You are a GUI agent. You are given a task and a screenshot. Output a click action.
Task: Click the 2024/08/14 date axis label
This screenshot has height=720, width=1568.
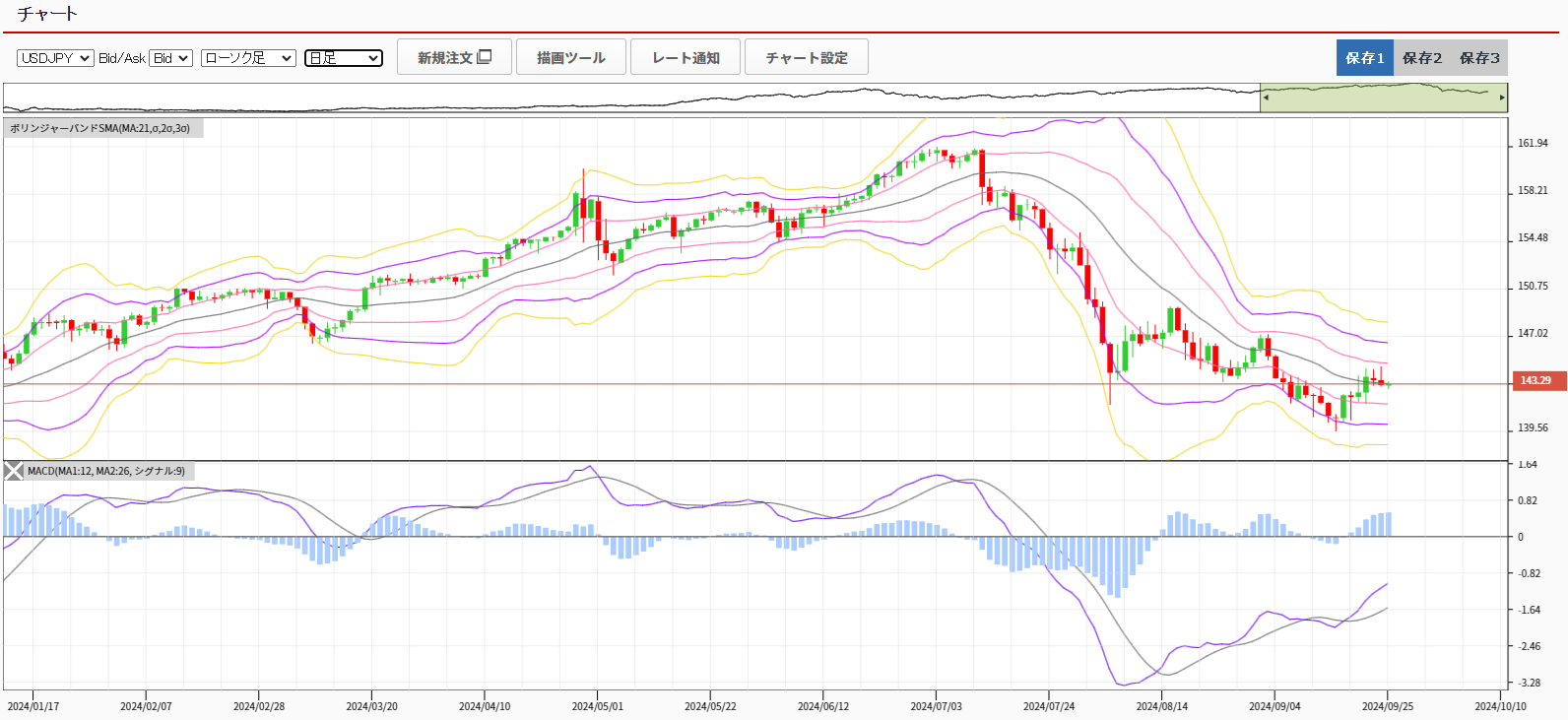(1161, 706)
